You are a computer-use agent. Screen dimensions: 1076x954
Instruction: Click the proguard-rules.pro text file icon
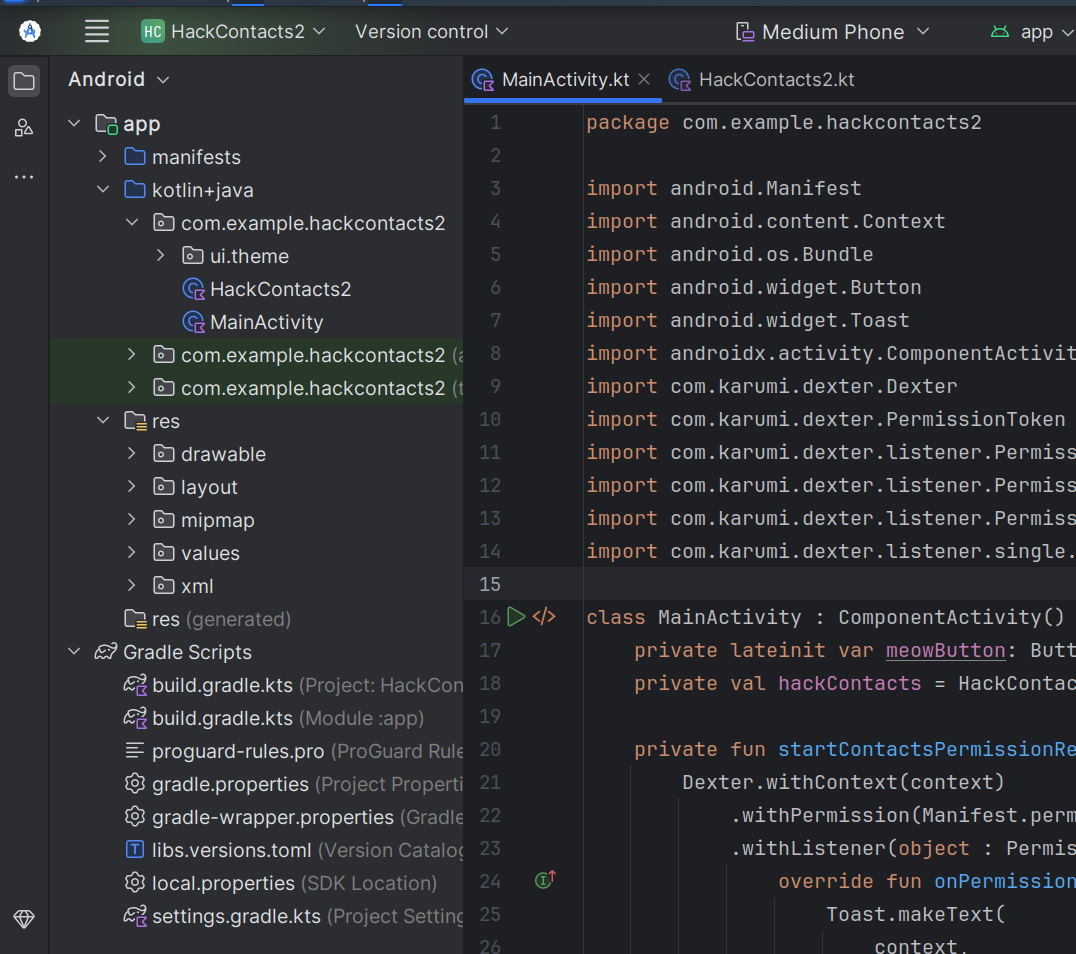point(134,751)
